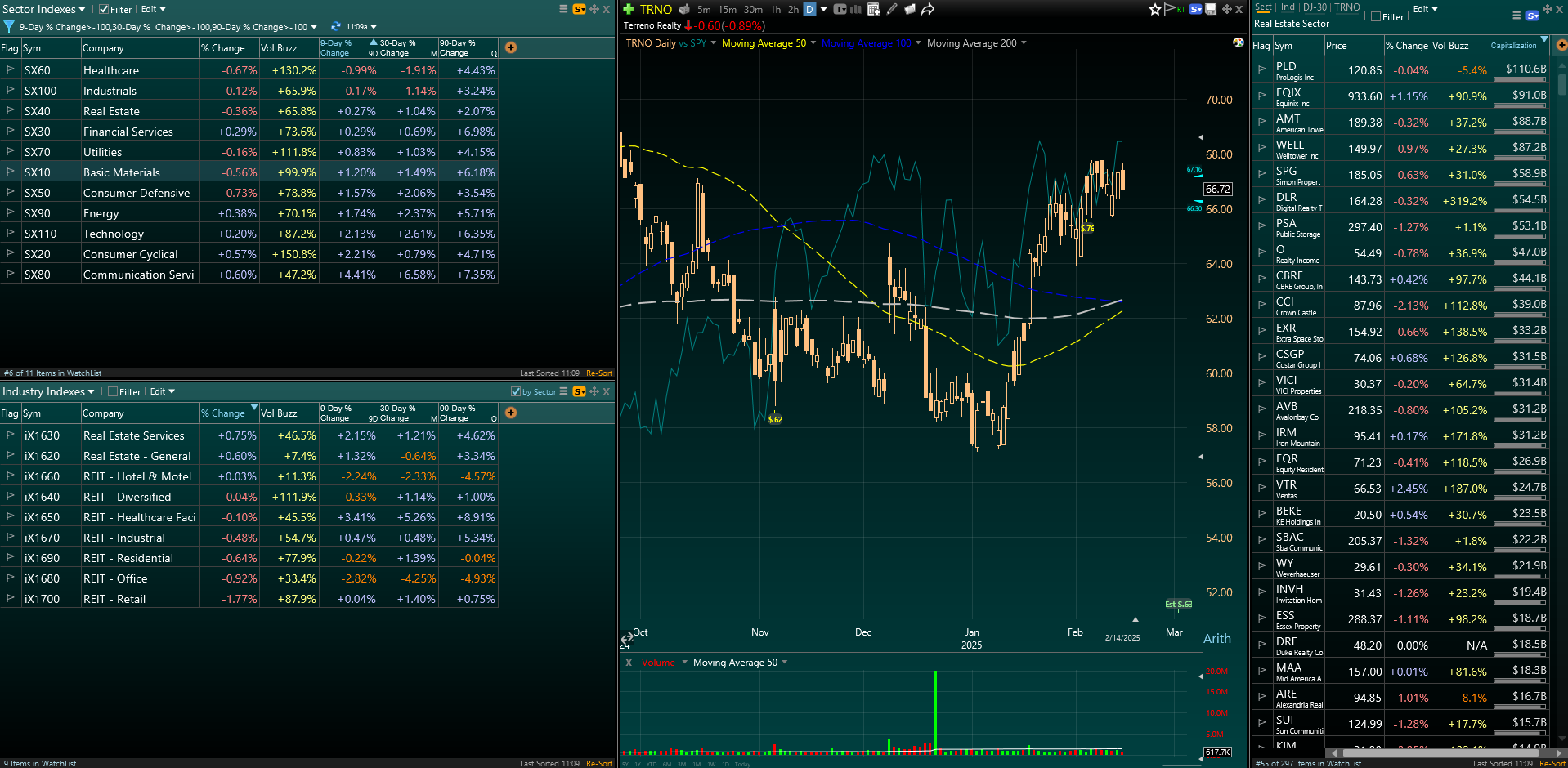
Task: Click Re-Sort in Industry Indexes footer
Action: tap(599, 764)
